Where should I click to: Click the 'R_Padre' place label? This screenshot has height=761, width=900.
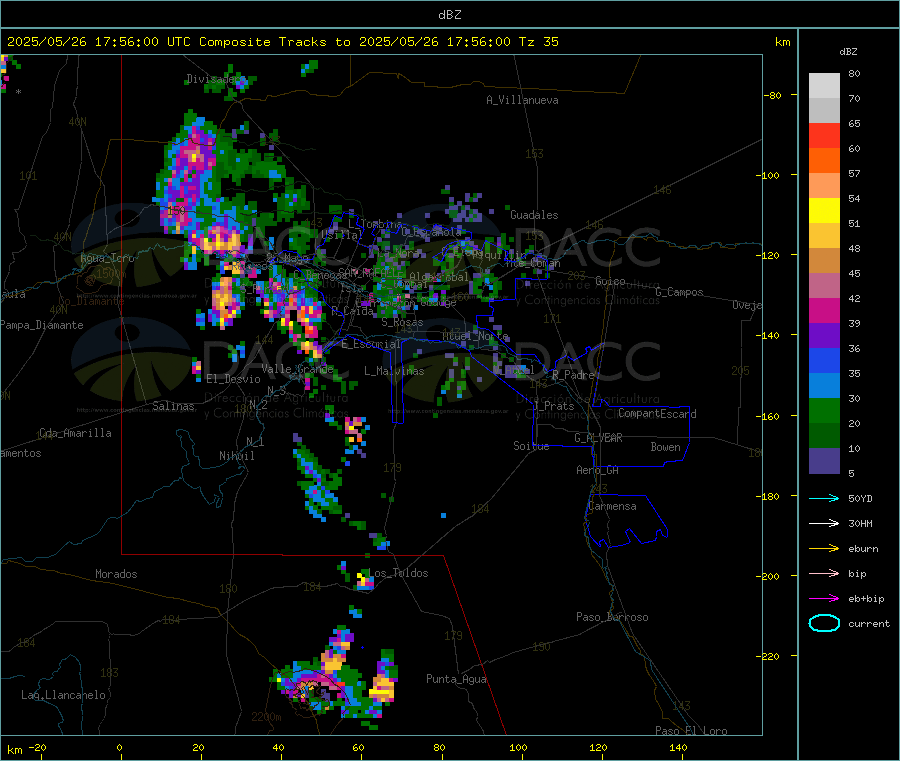(x=573, y=375)
